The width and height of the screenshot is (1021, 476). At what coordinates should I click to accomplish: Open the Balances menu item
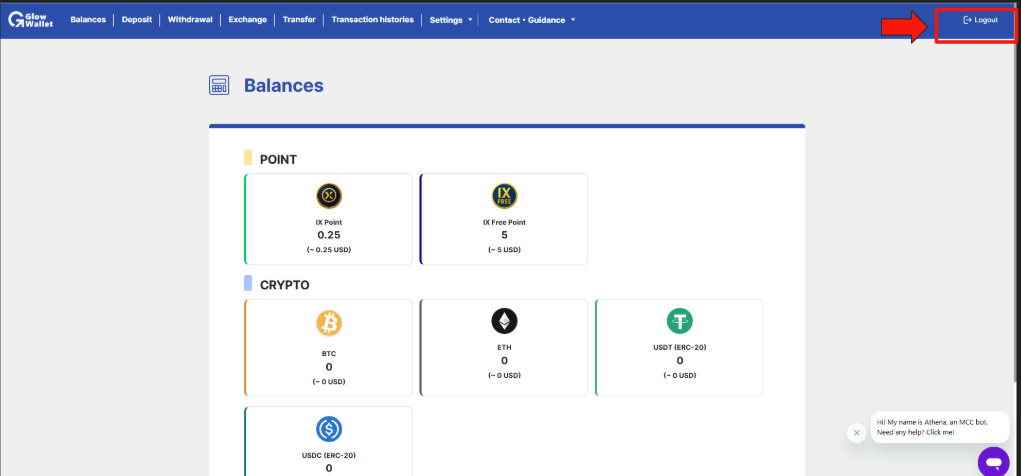(88, 20)
